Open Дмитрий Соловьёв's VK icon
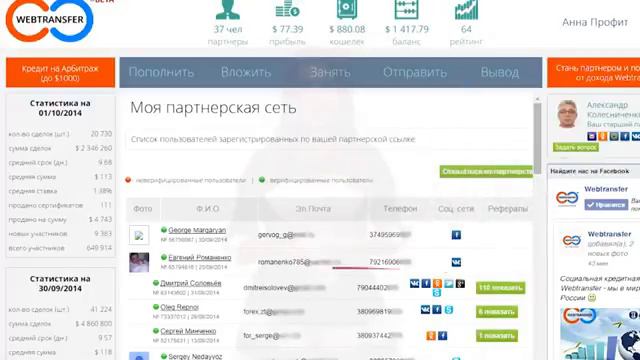Screen dimensions: 640x360 pyautogui.click(x=414, y=283)
